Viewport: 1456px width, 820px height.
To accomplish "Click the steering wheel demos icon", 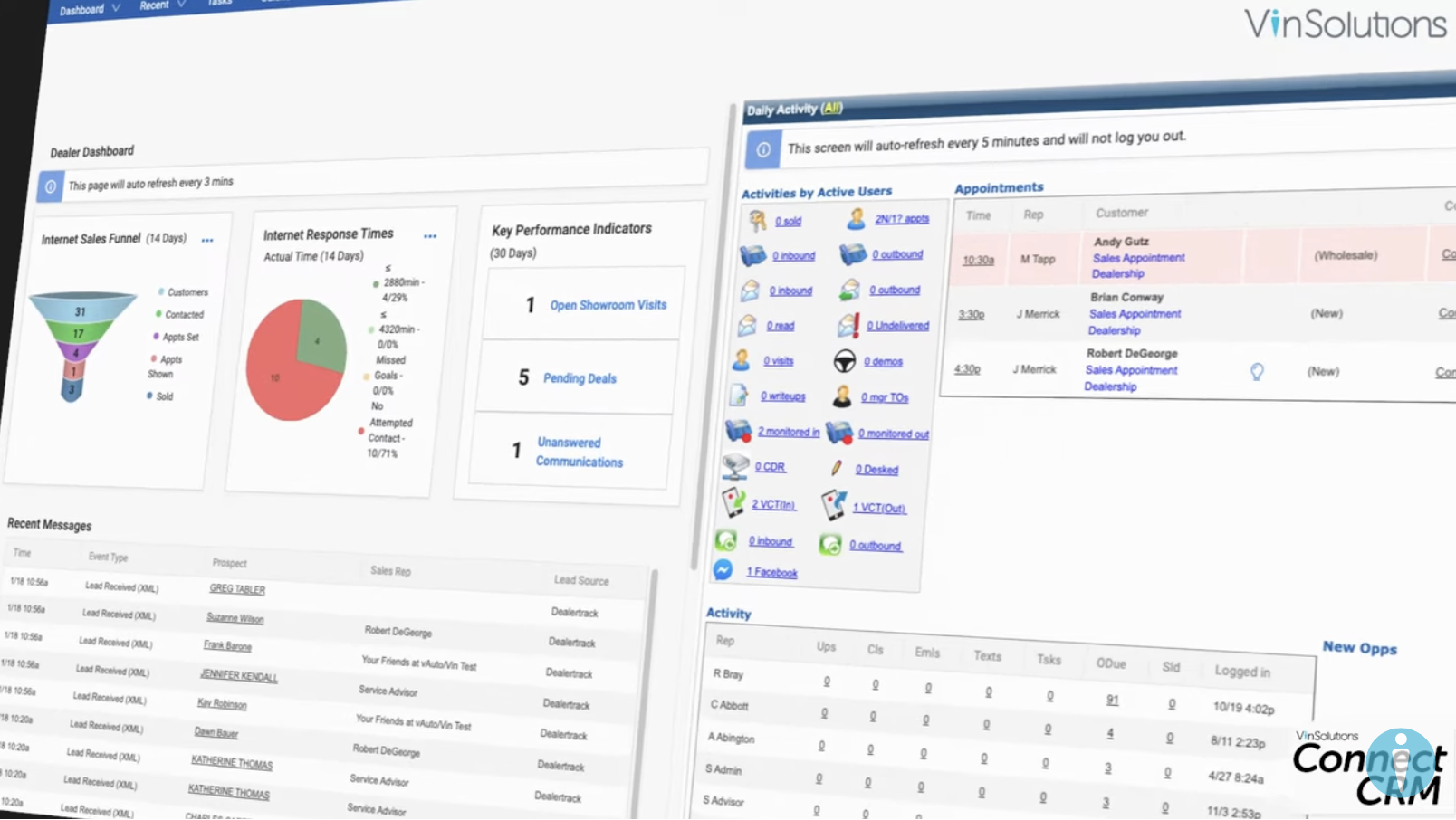I will pos(844,361).
